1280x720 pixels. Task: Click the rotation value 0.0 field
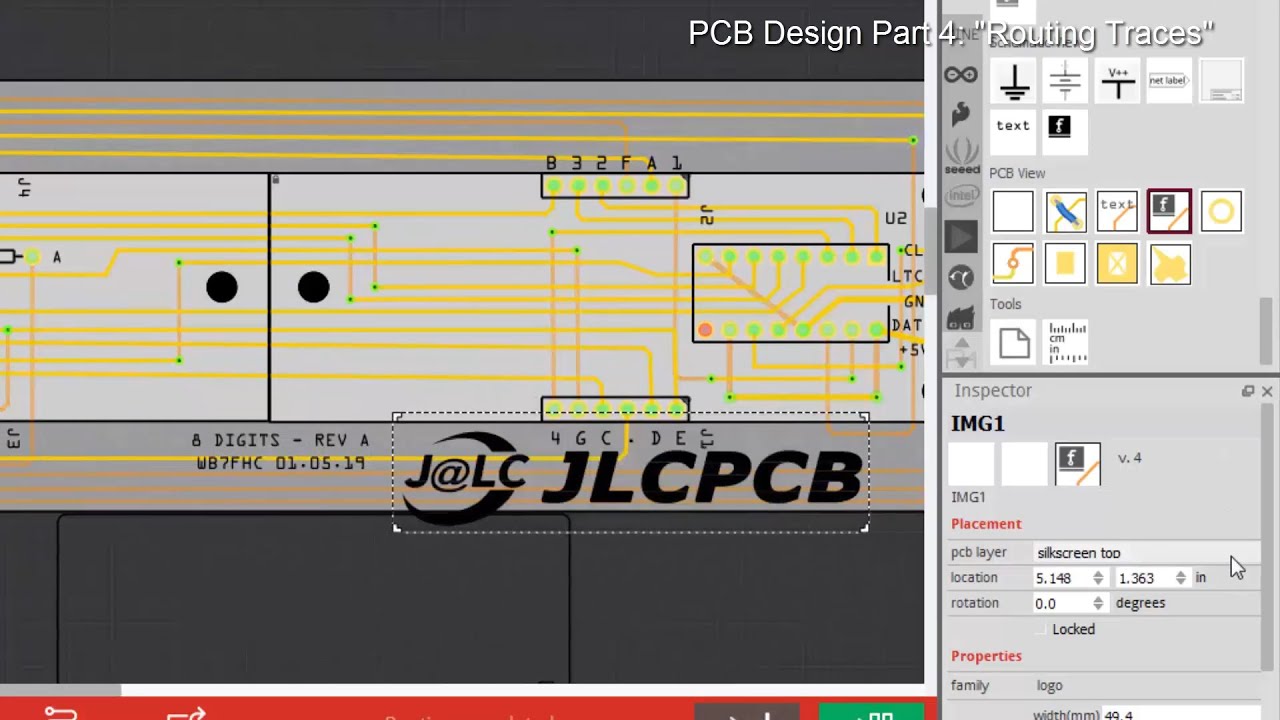pyautogui.click(x=1063, y=603)
